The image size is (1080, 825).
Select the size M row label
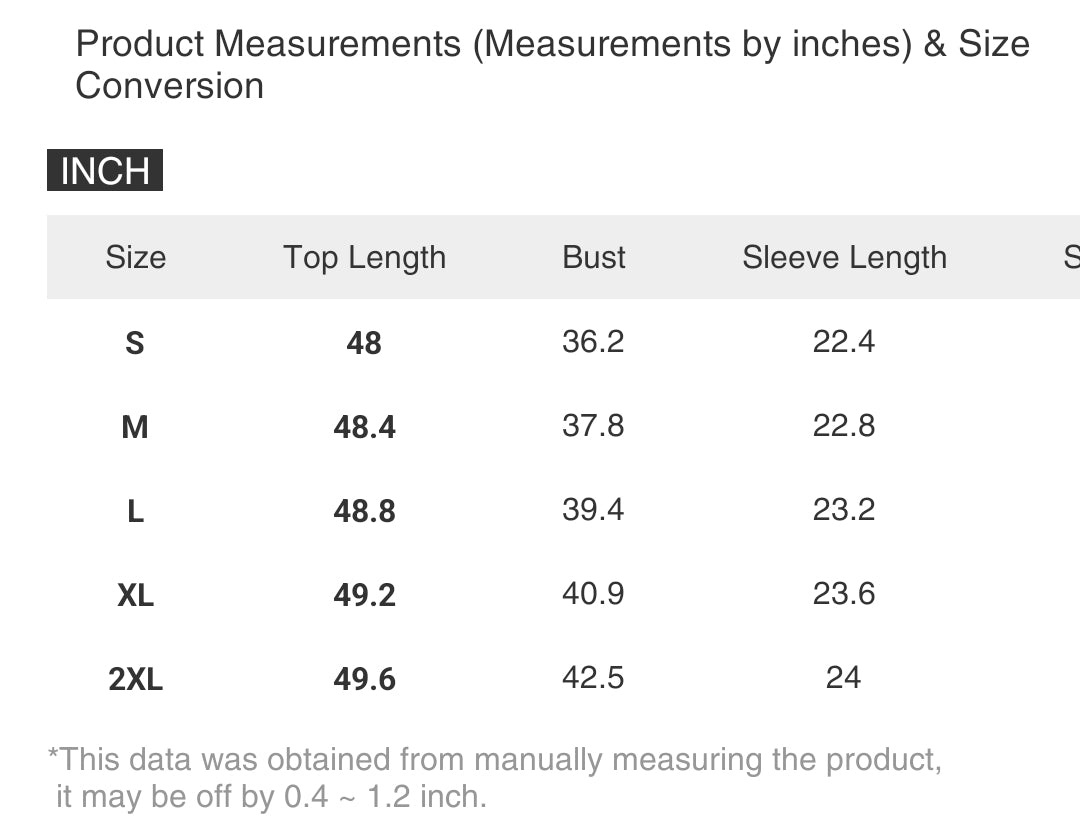135,427
